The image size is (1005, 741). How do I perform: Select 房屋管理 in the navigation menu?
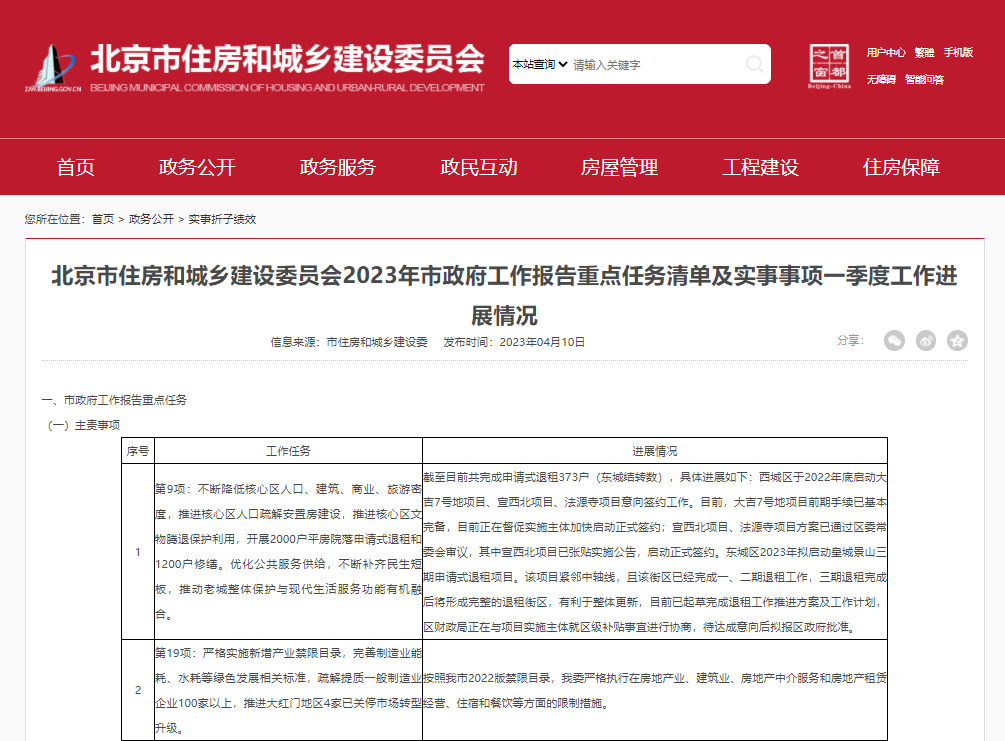[620, 168]
